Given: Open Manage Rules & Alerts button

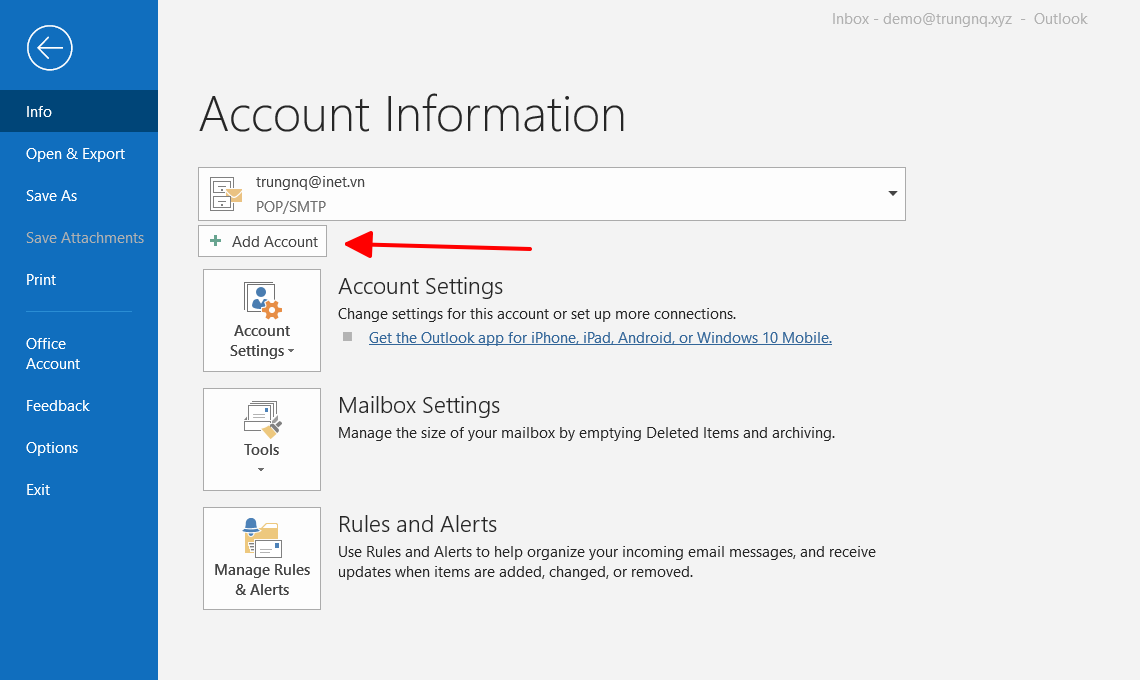Looking at the screenshot, I should (262, 559).
